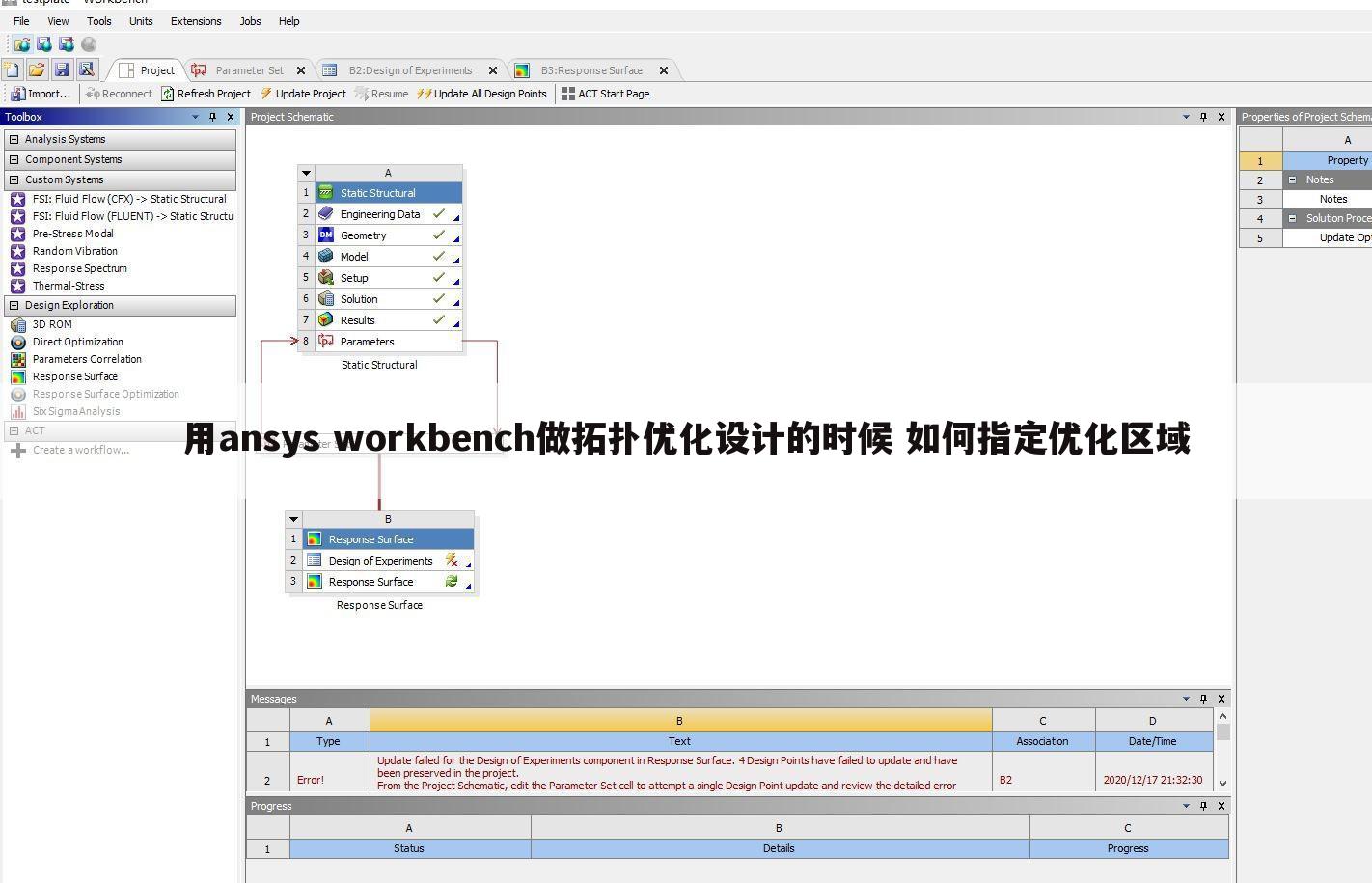The width and height of the screenshot is (1372, 883).
Task: Click the Refresh Project button
Action: click(206, 93)
